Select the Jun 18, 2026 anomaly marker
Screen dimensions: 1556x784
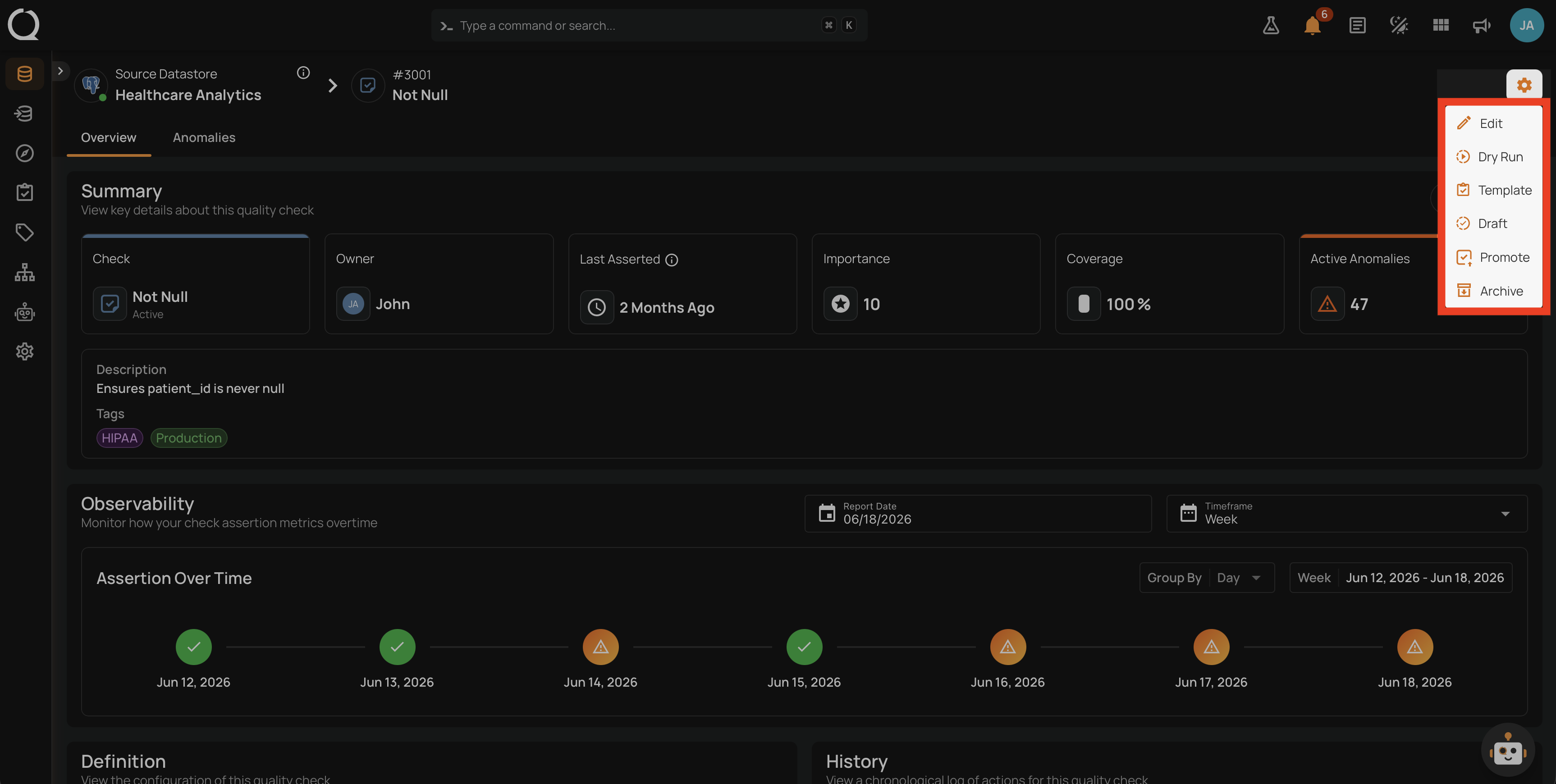coord(1414,647)
